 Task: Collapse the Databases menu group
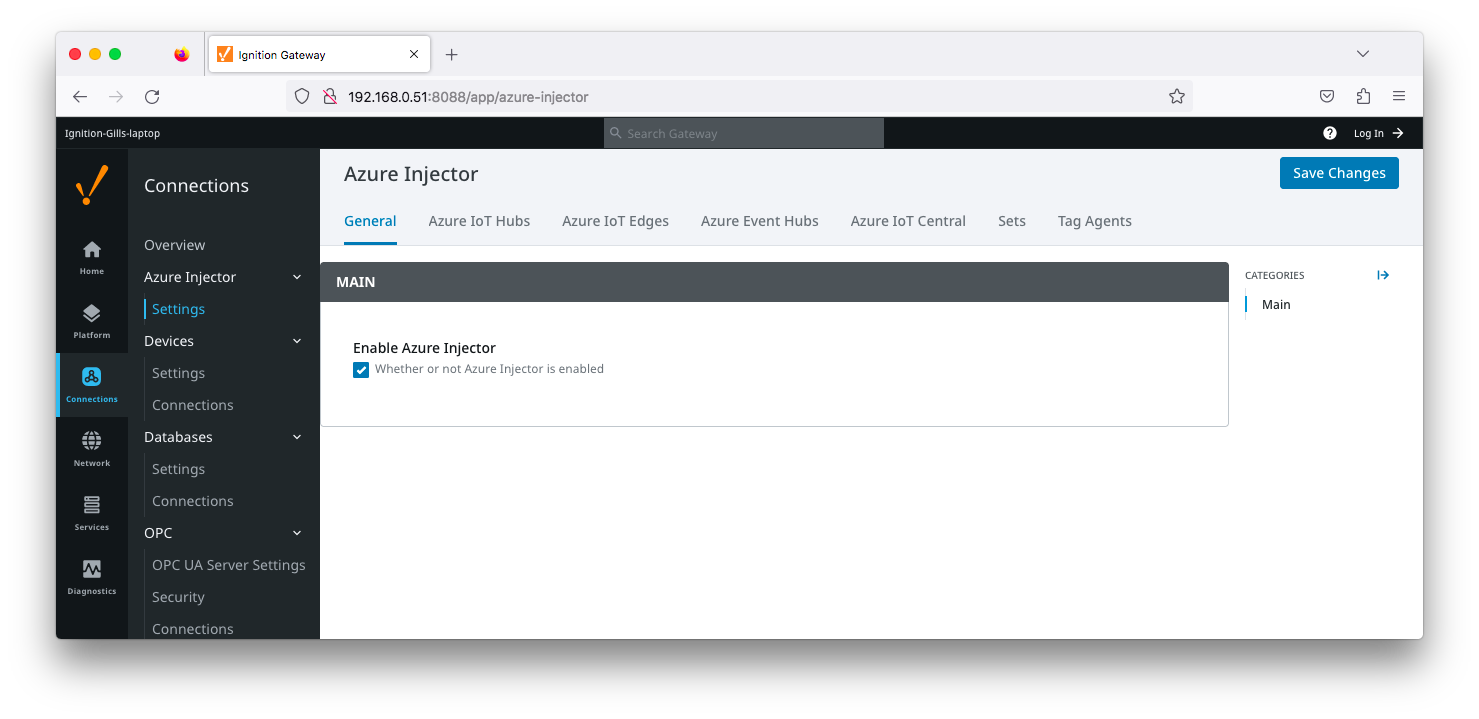coord(296,437)
